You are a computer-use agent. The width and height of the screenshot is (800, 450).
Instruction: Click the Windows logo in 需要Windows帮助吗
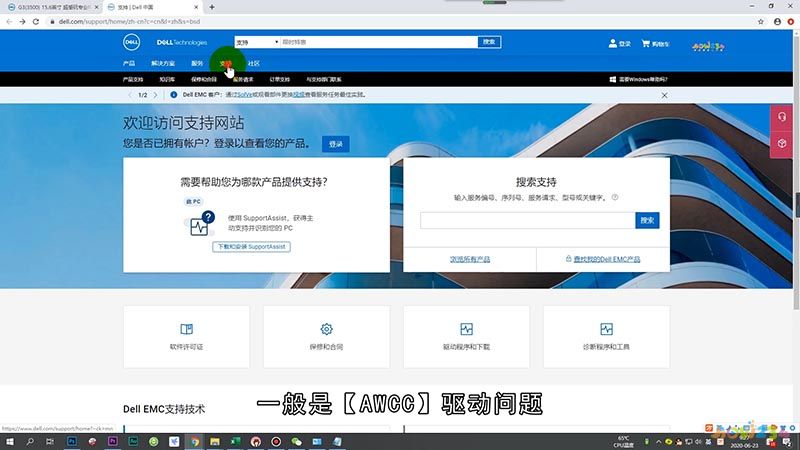pyautogui.click(x=612, y=80)
